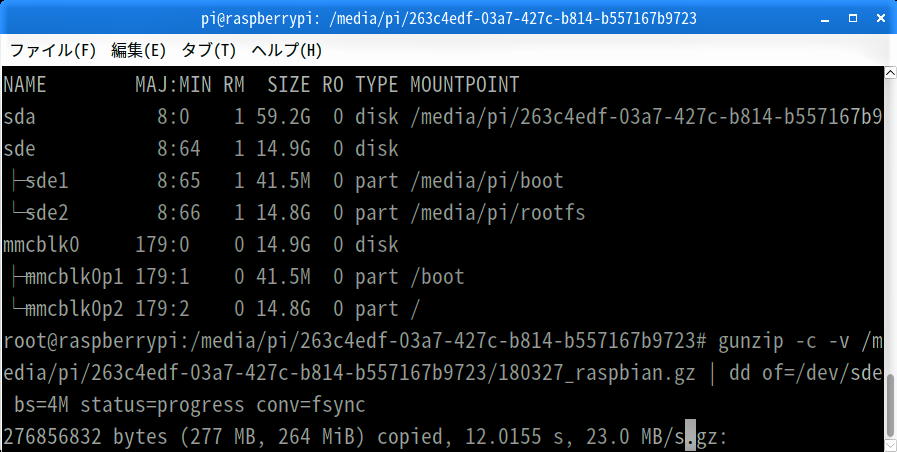This screenshot has width=897, height=452.
Task: Click the empty scrollbar track above thumb
Action: pos(891,226)
